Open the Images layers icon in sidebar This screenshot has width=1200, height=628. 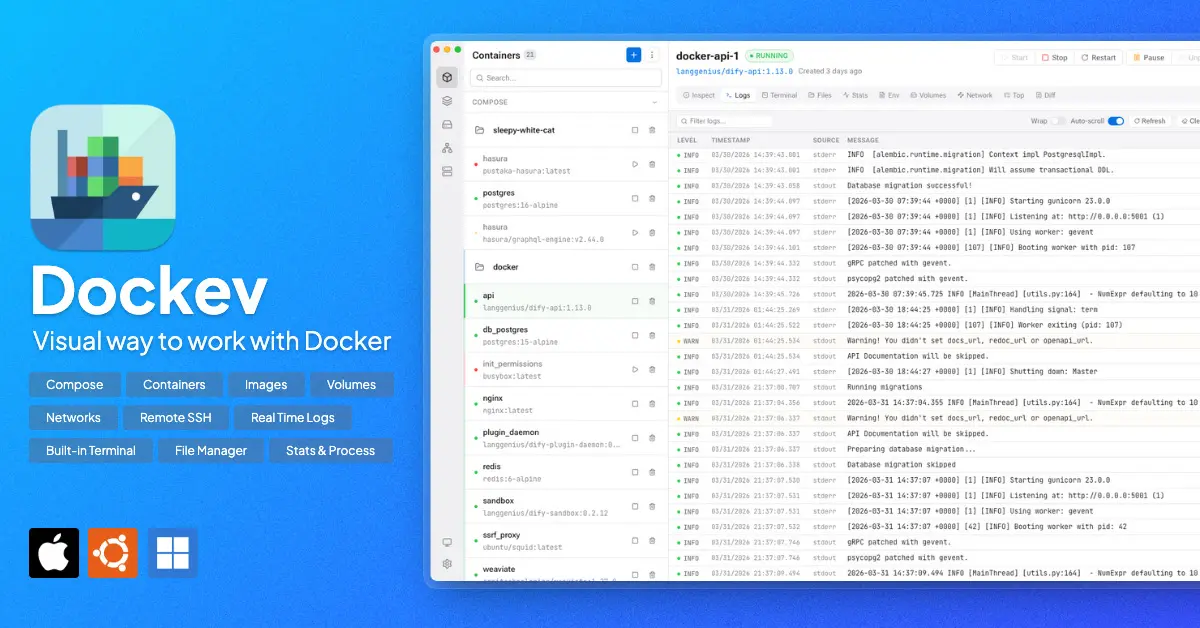point(447,101)
